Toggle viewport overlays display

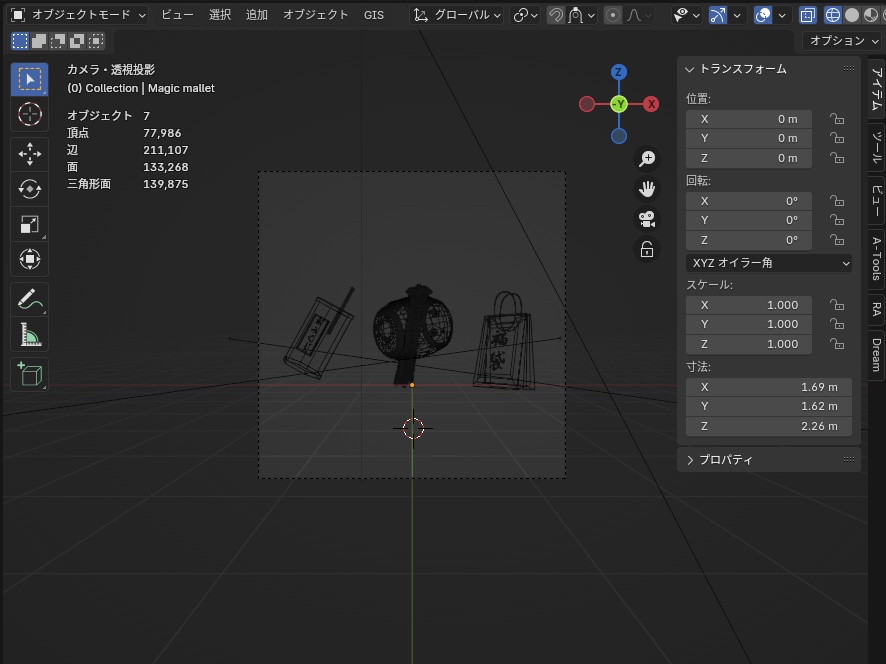(763, 15)
